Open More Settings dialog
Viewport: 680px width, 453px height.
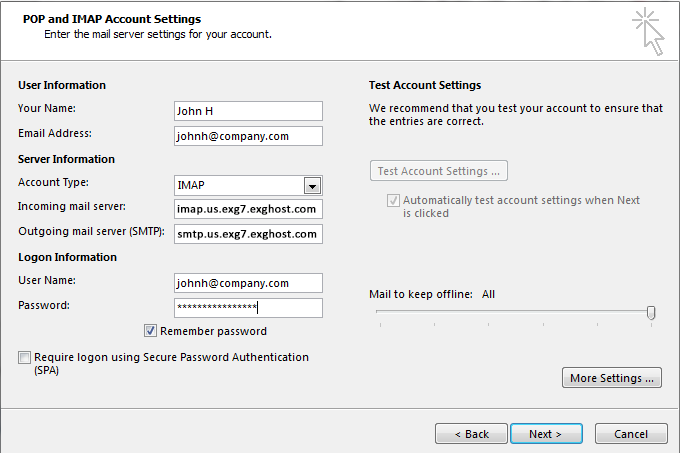[x=613, y=378]
